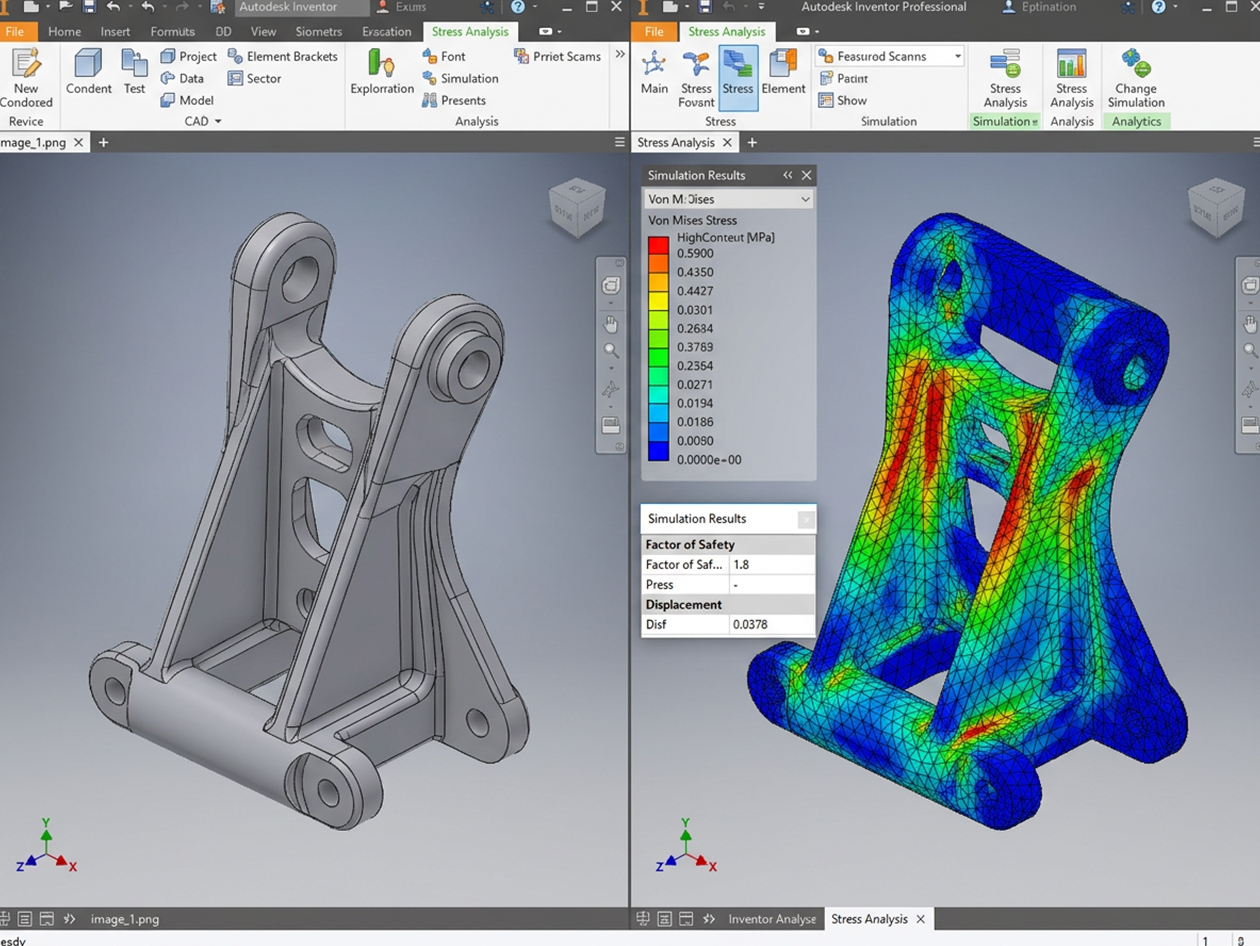Viewport: 1260px width, 946px height.
Task: Click the Font item in Analysis panel
Action: pos(443,56)
